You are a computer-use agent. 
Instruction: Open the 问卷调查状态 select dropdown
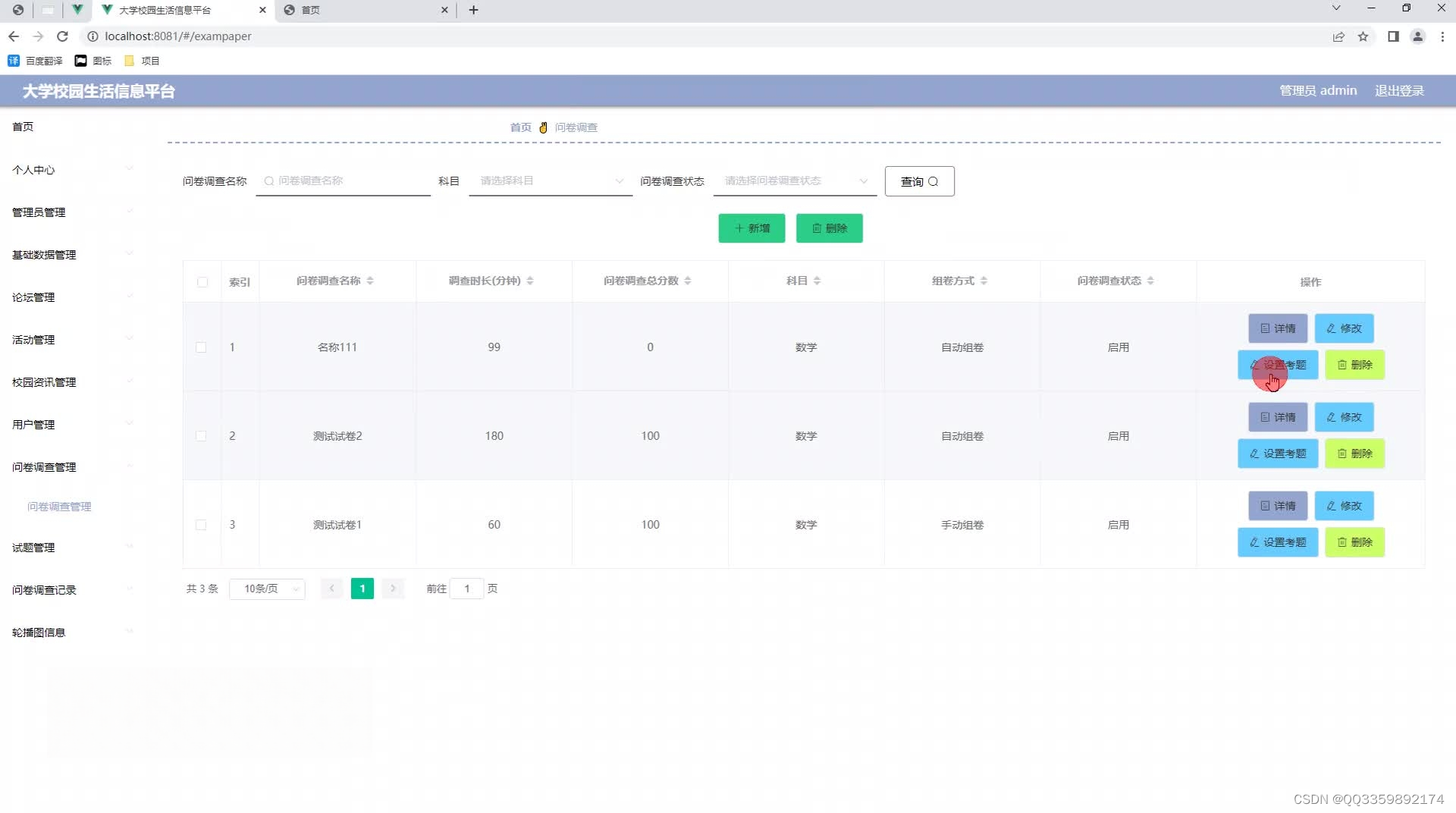point(795,181)
